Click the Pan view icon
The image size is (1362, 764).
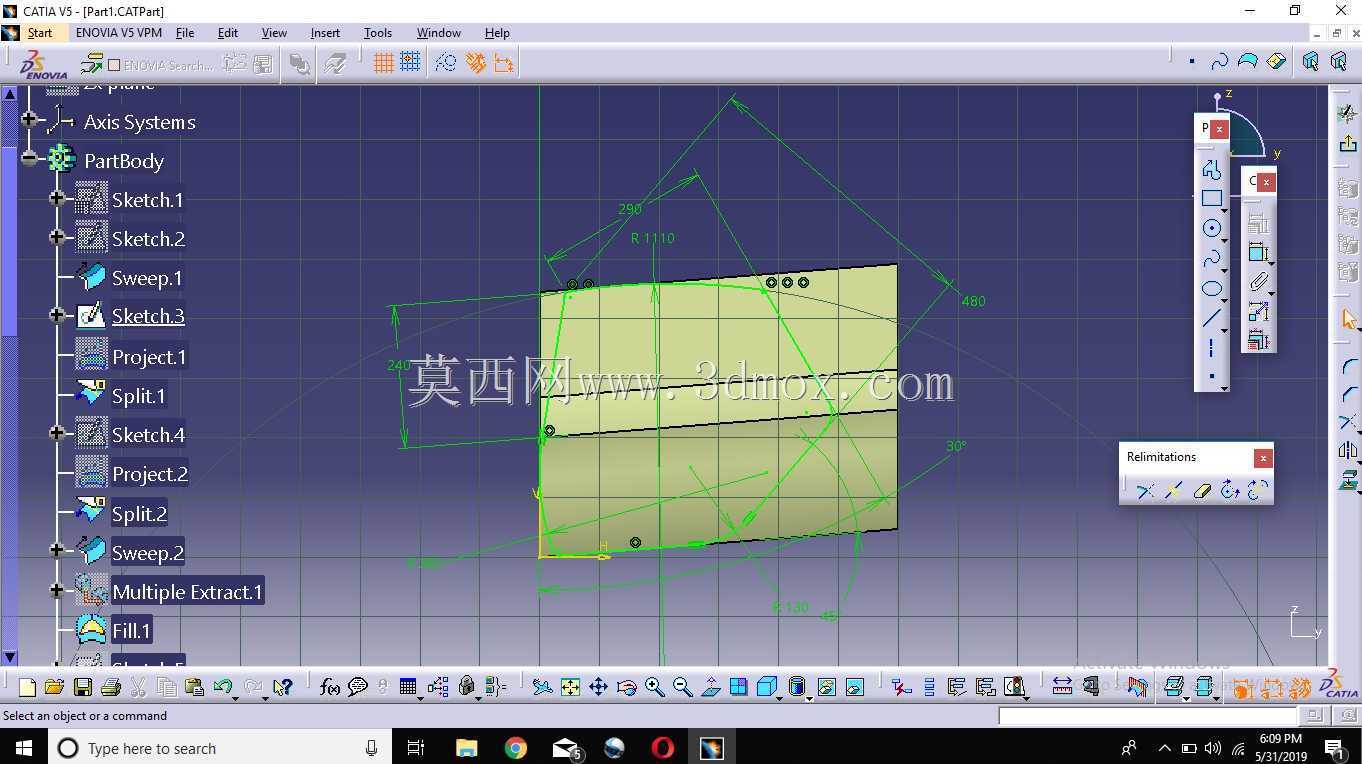(x=598, y=687)
